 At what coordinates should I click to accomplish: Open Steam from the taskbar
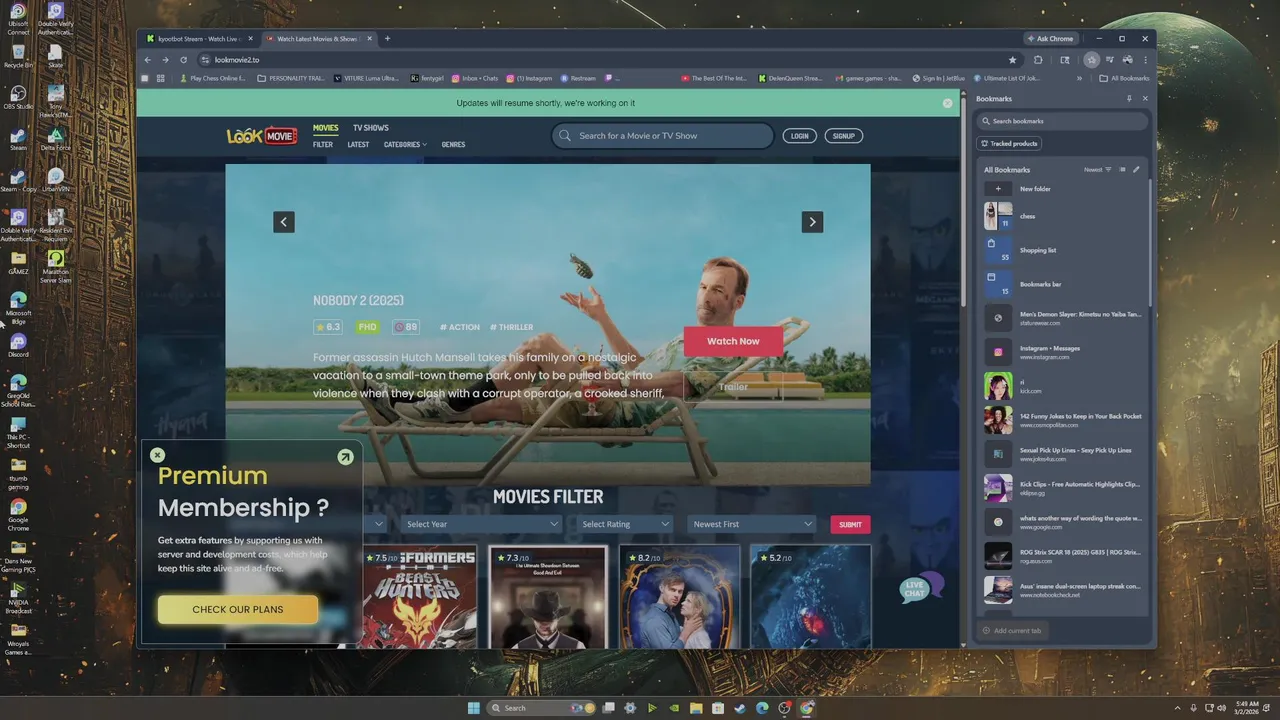pos(740,708)
